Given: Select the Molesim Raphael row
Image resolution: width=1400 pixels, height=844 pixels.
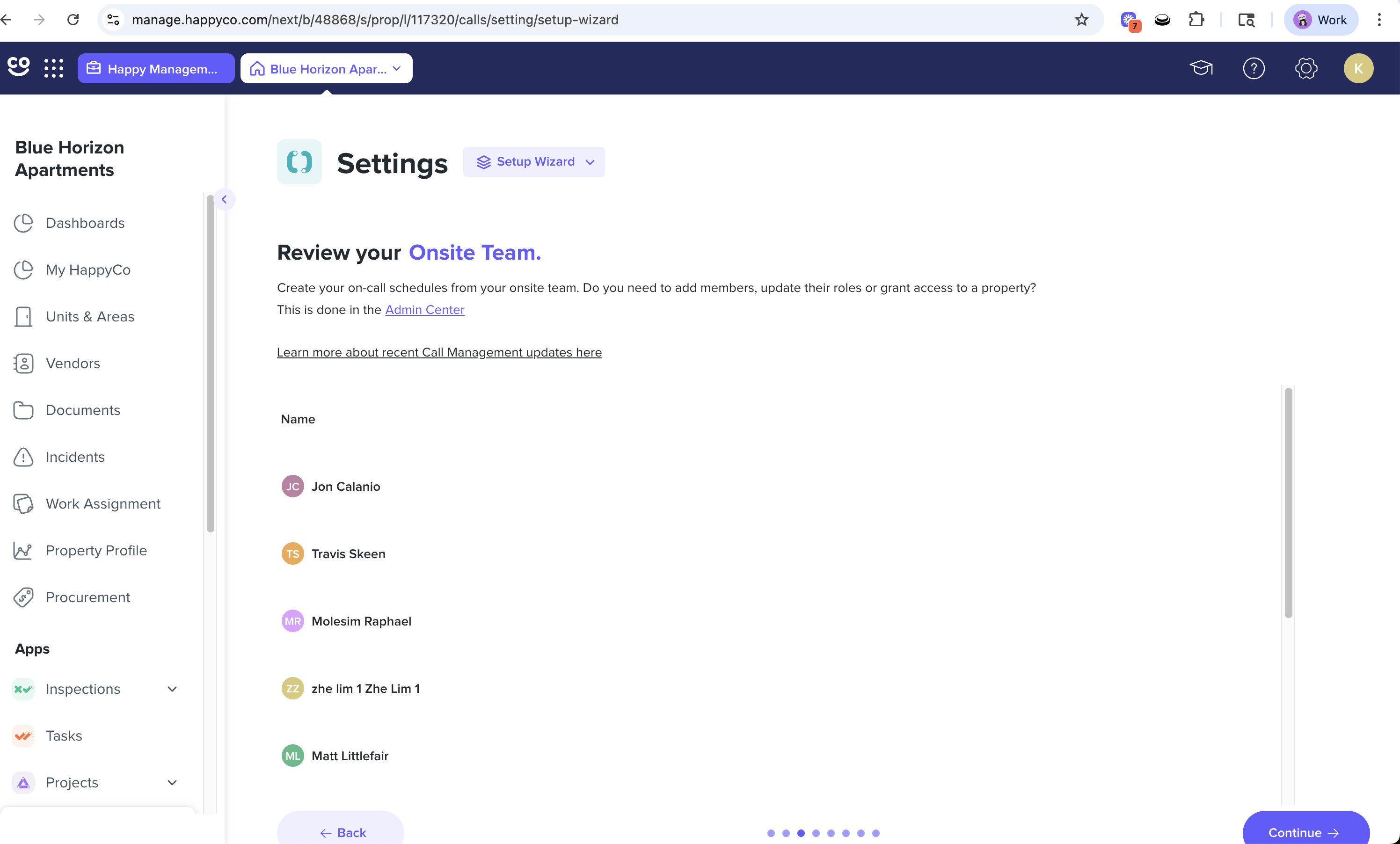Looking at the screenshot, I should (779, 621).
